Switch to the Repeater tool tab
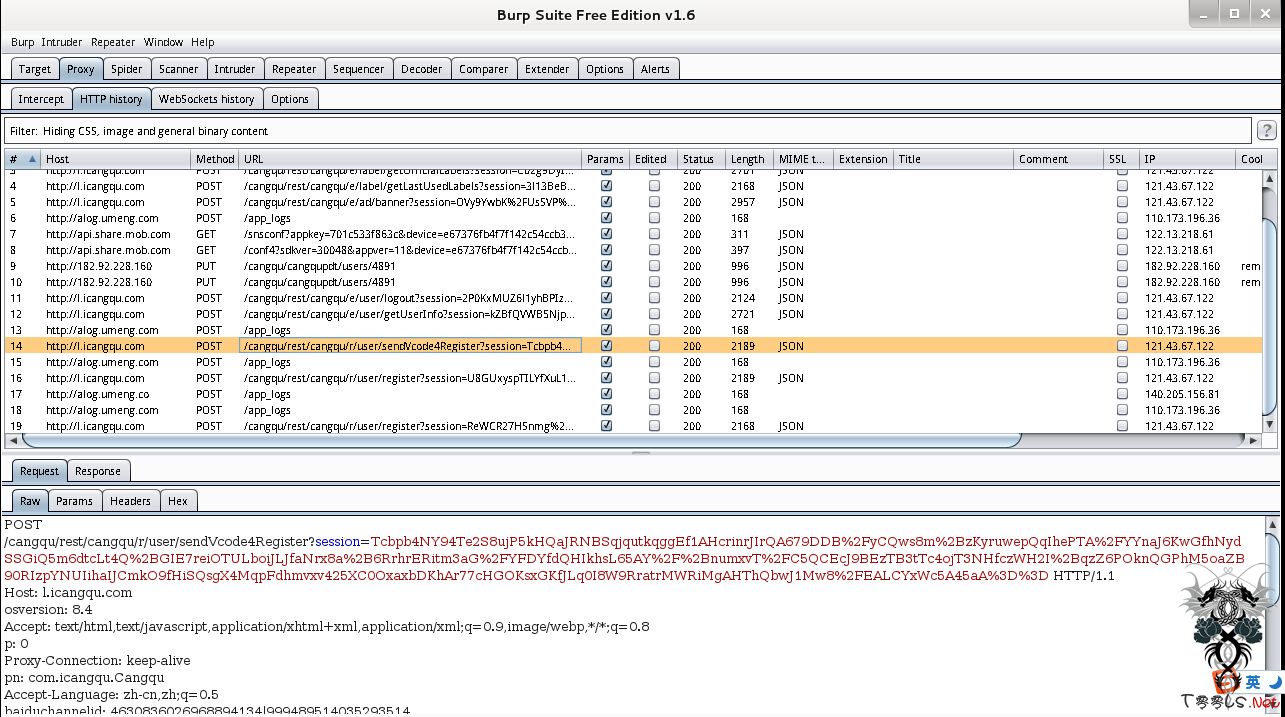The image size is (1285, 717). click(294, 69)
